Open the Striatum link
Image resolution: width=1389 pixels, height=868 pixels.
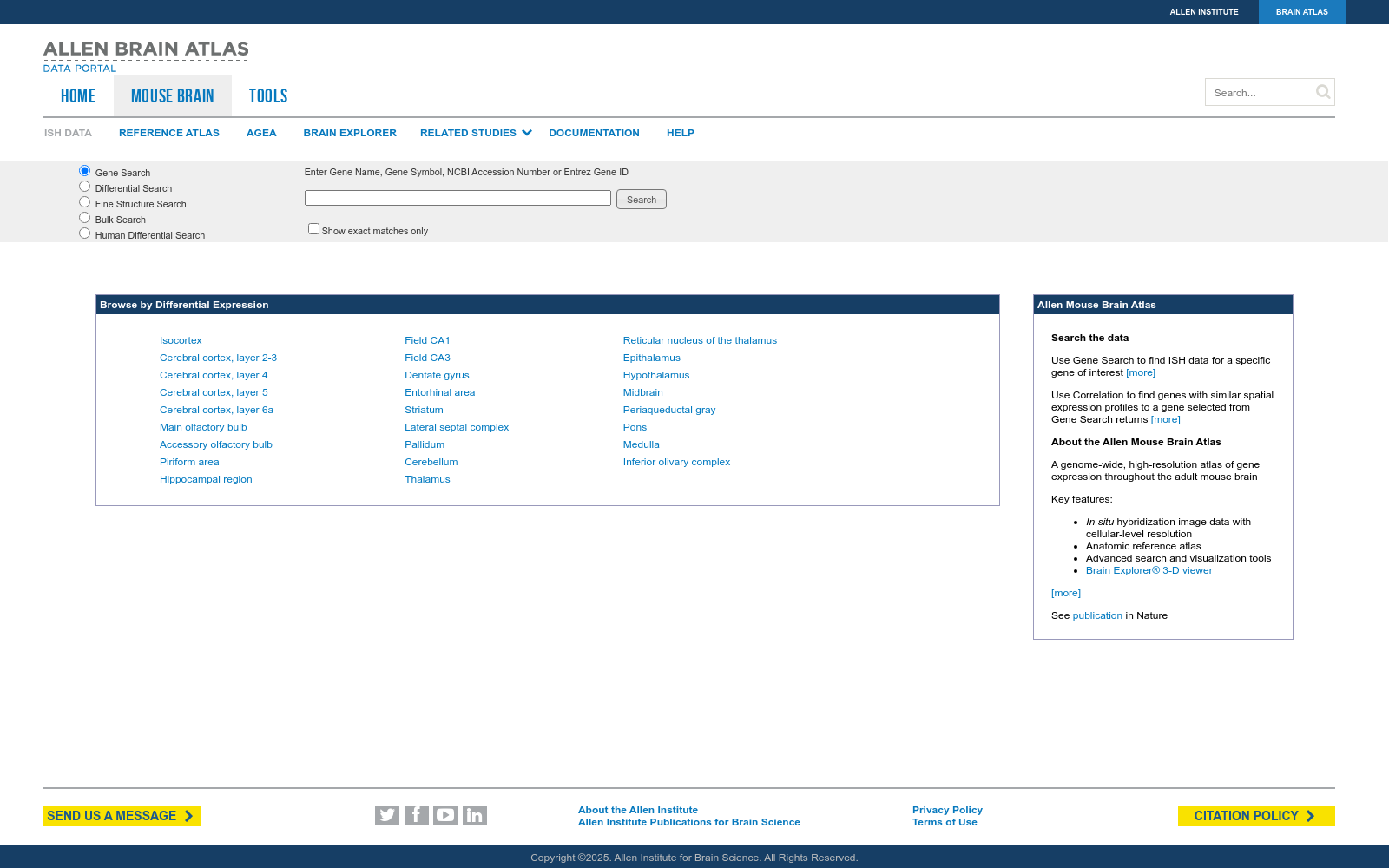click(x=424, y=410)
